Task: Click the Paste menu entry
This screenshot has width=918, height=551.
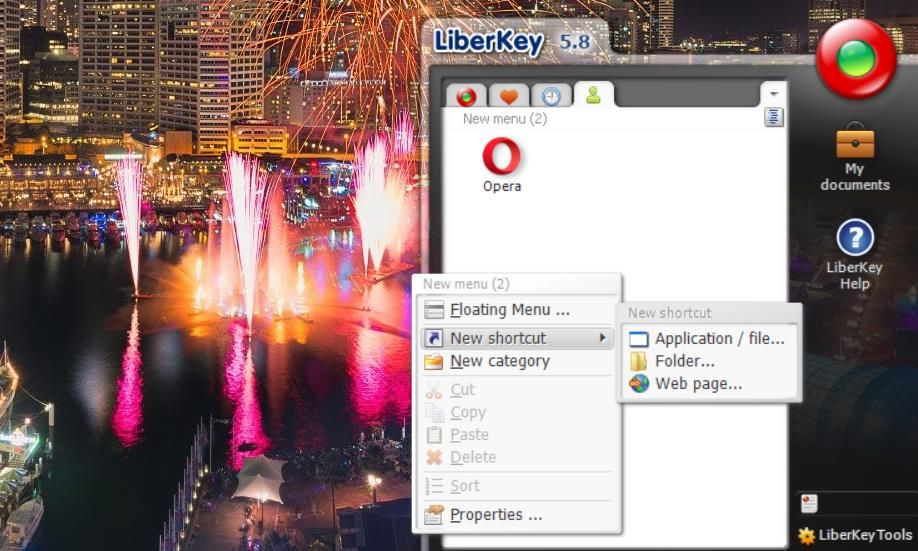Action: point(517,434)
